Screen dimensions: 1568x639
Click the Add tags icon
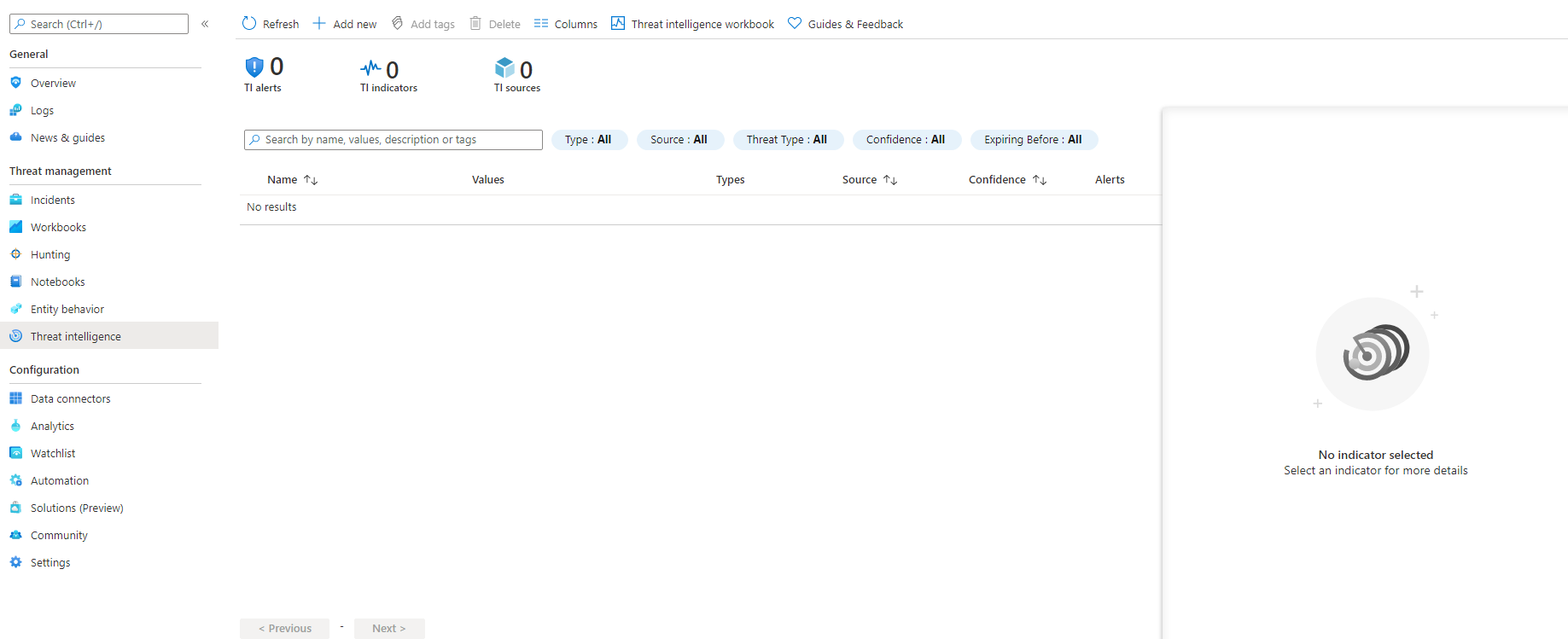pyautogui.click(x=397, y=23)
